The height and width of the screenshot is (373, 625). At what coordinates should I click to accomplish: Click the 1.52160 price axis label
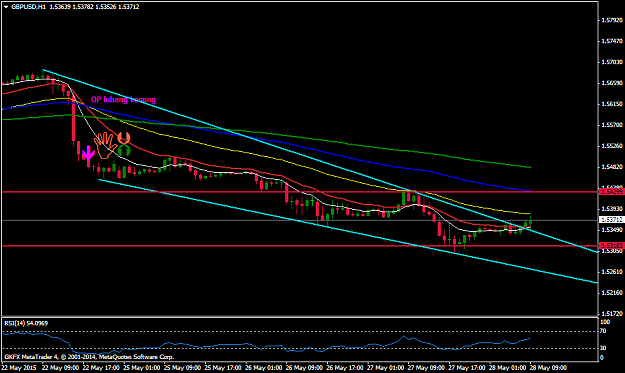click(x=613, y=293)
